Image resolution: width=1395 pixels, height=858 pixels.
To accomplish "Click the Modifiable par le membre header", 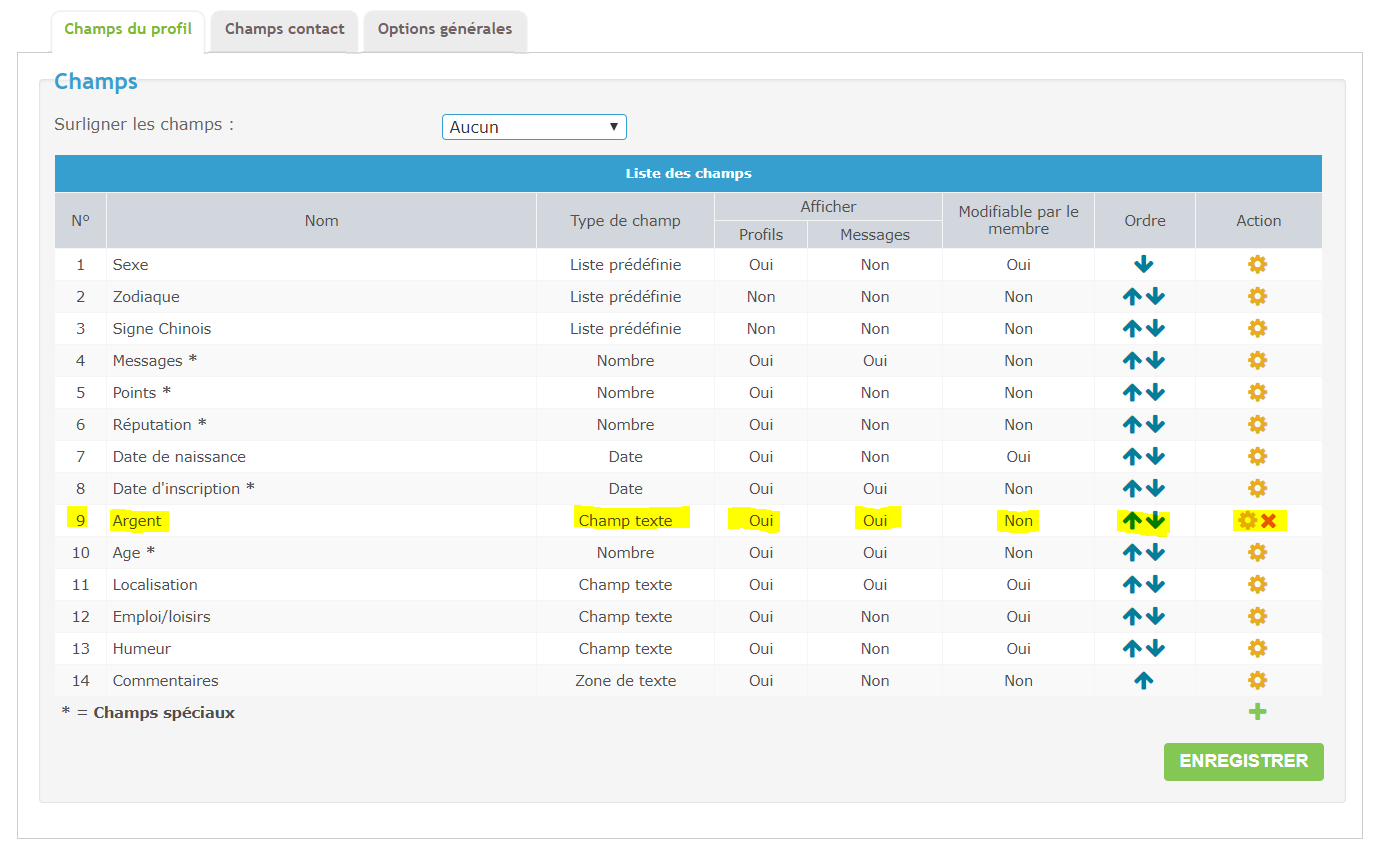I will (1019, 220).
